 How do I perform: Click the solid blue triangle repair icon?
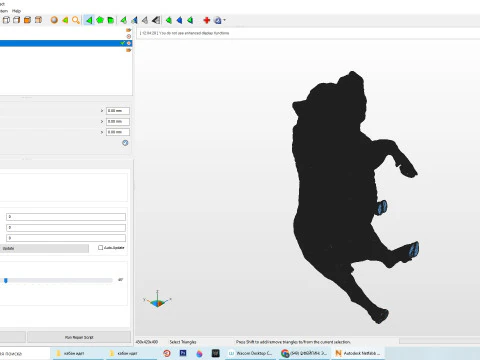click(x=179, y=20)
